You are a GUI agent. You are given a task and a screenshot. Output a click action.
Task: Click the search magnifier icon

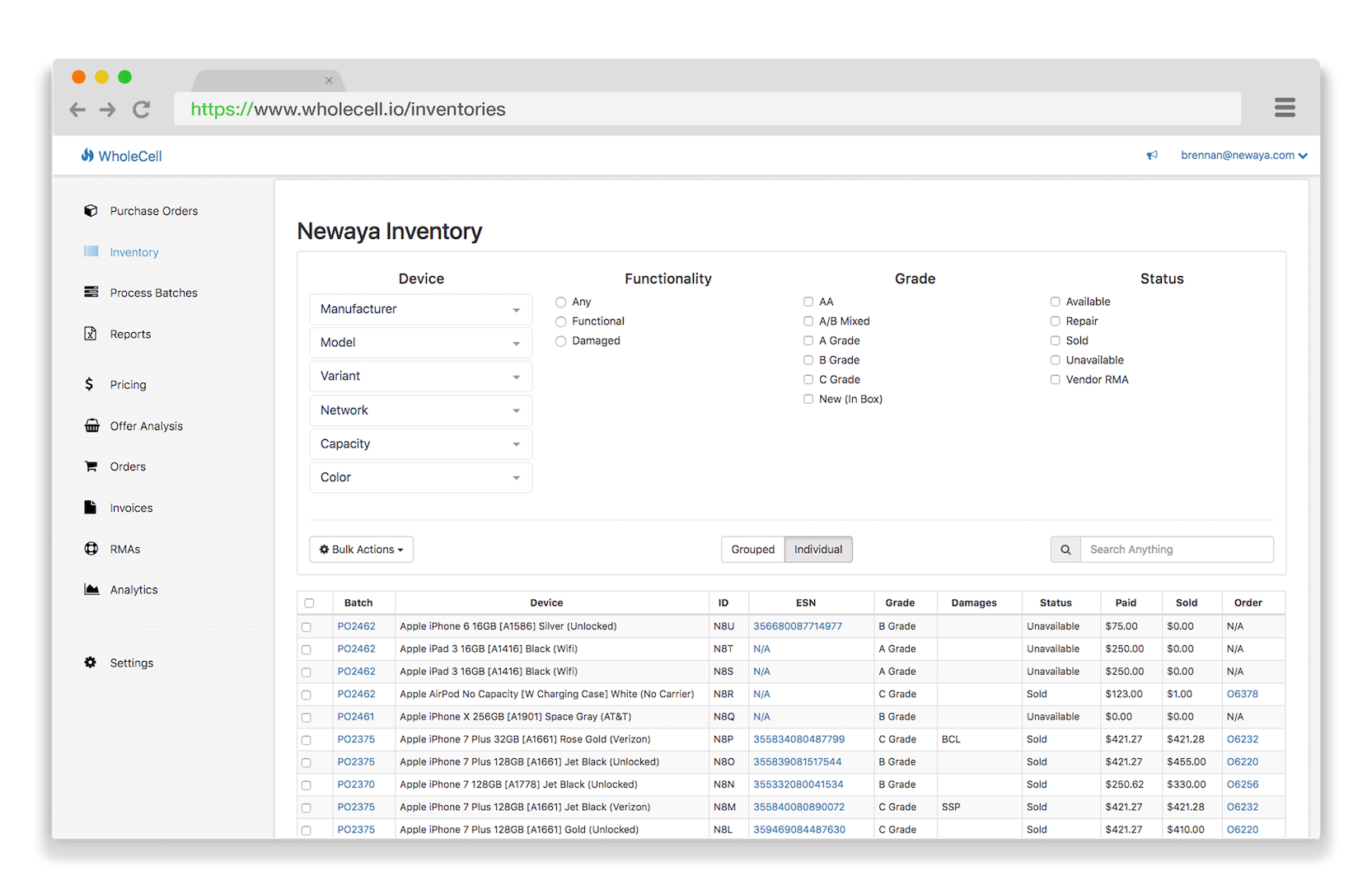tap(1065, 550)
